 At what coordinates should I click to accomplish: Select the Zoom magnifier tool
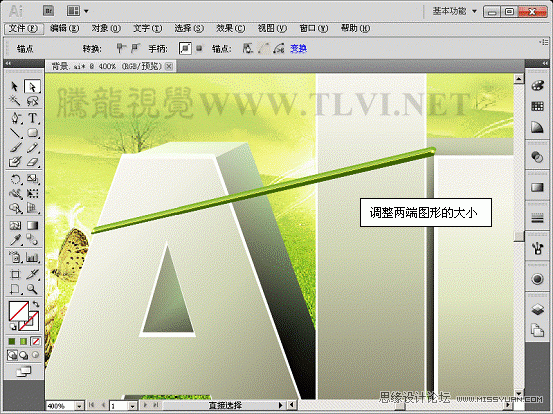click(32, 289)
